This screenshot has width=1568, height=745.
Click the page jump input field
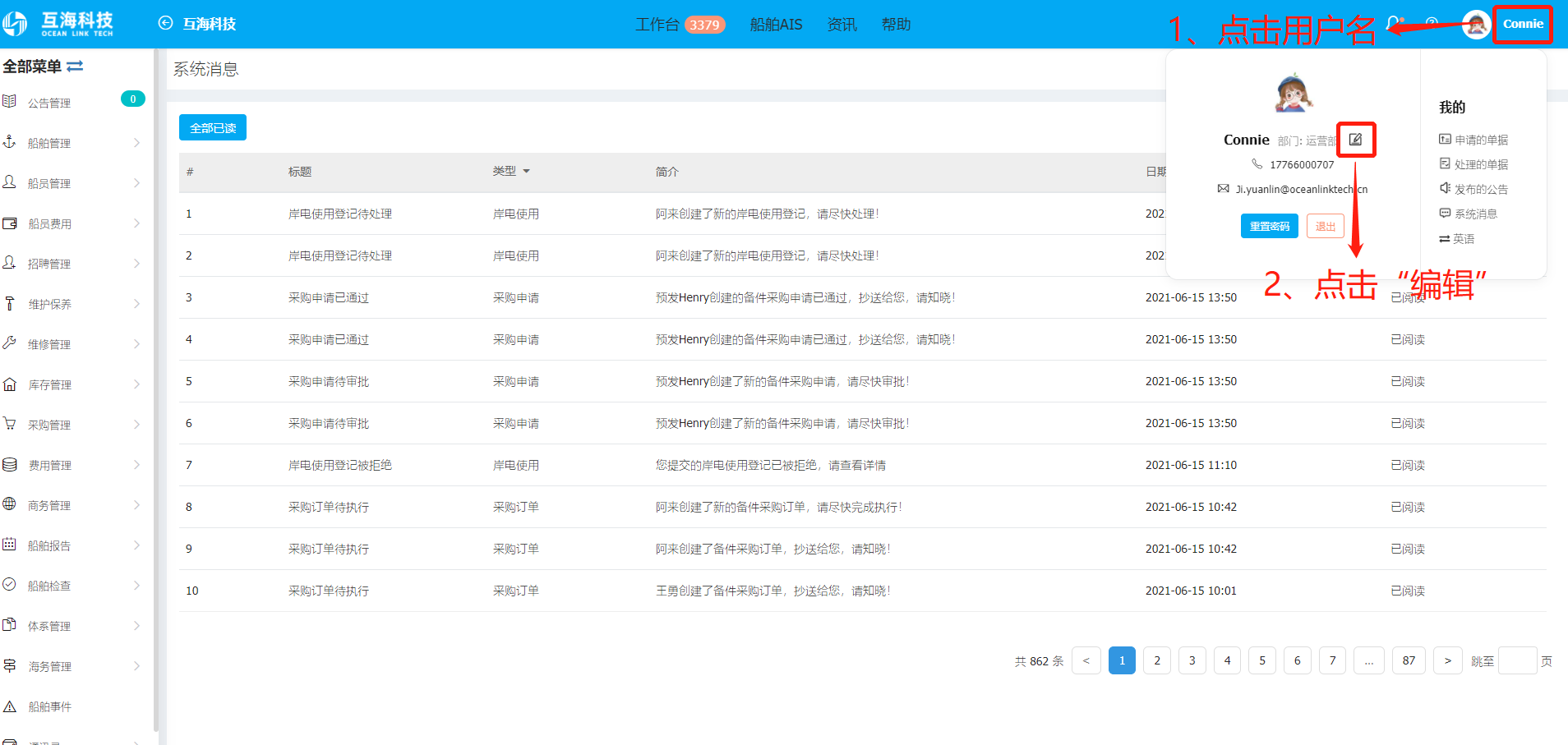(1517, 660)
